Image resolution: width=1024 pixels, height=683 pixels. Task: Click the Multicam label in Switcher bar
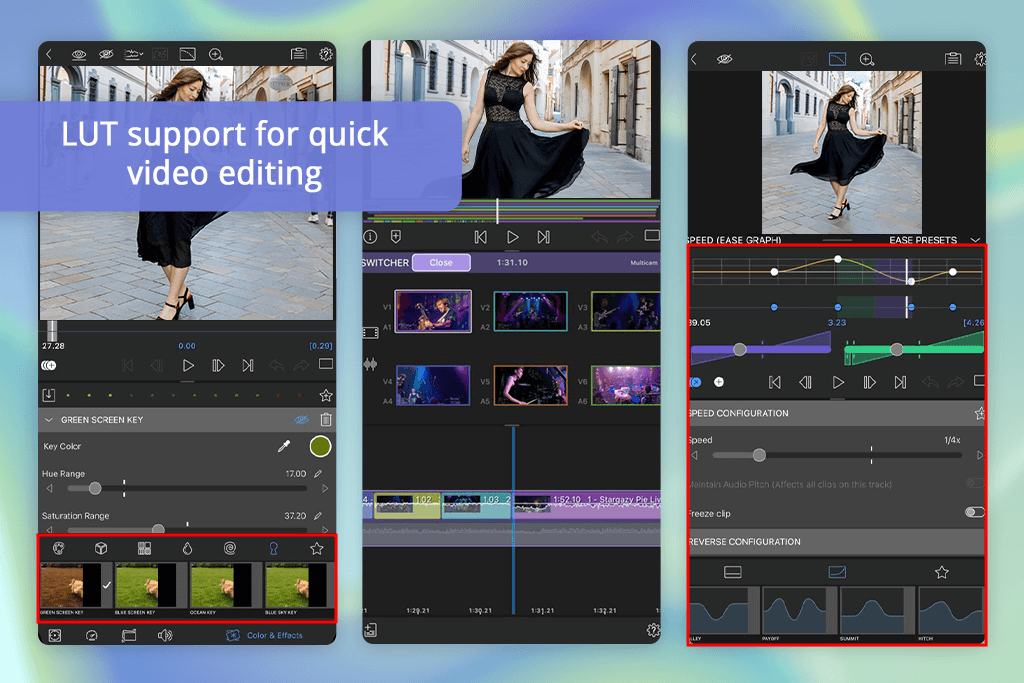click(x=644, y=262)
